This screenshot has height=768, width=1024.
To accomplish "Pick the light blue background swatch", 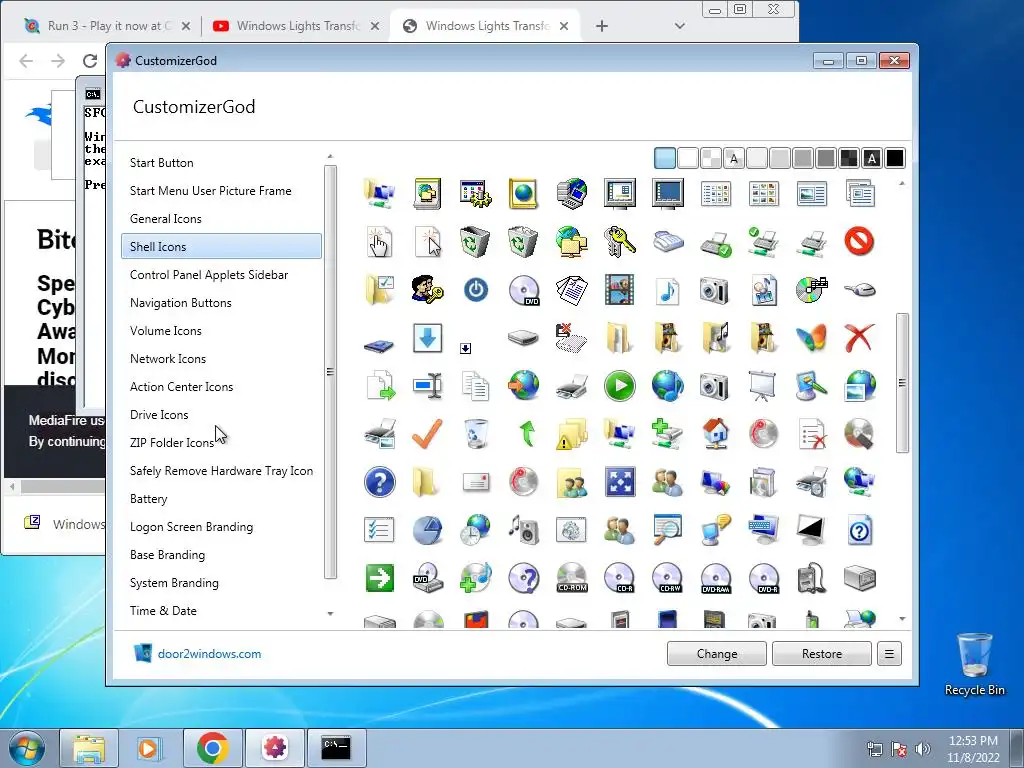I will [x=665, y=158].
